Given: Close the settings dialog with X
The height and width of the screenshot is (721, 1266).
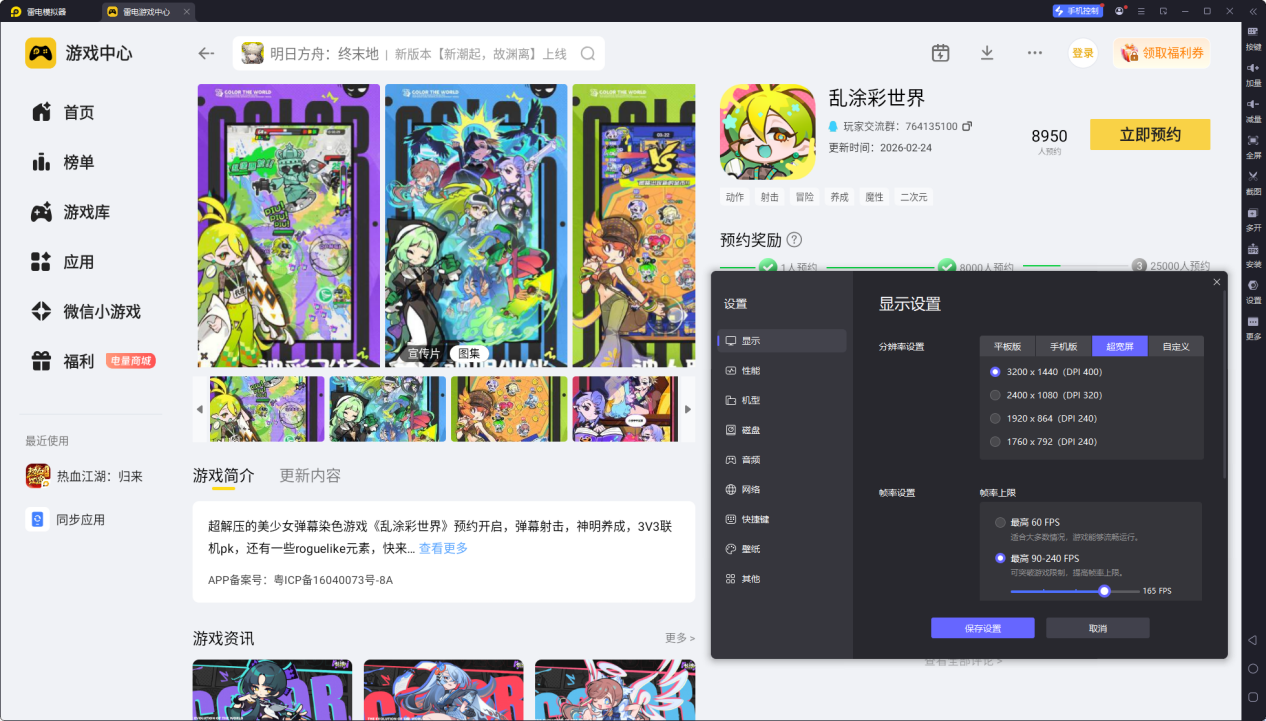Looking at the screenshot, I should (1217, 282).
